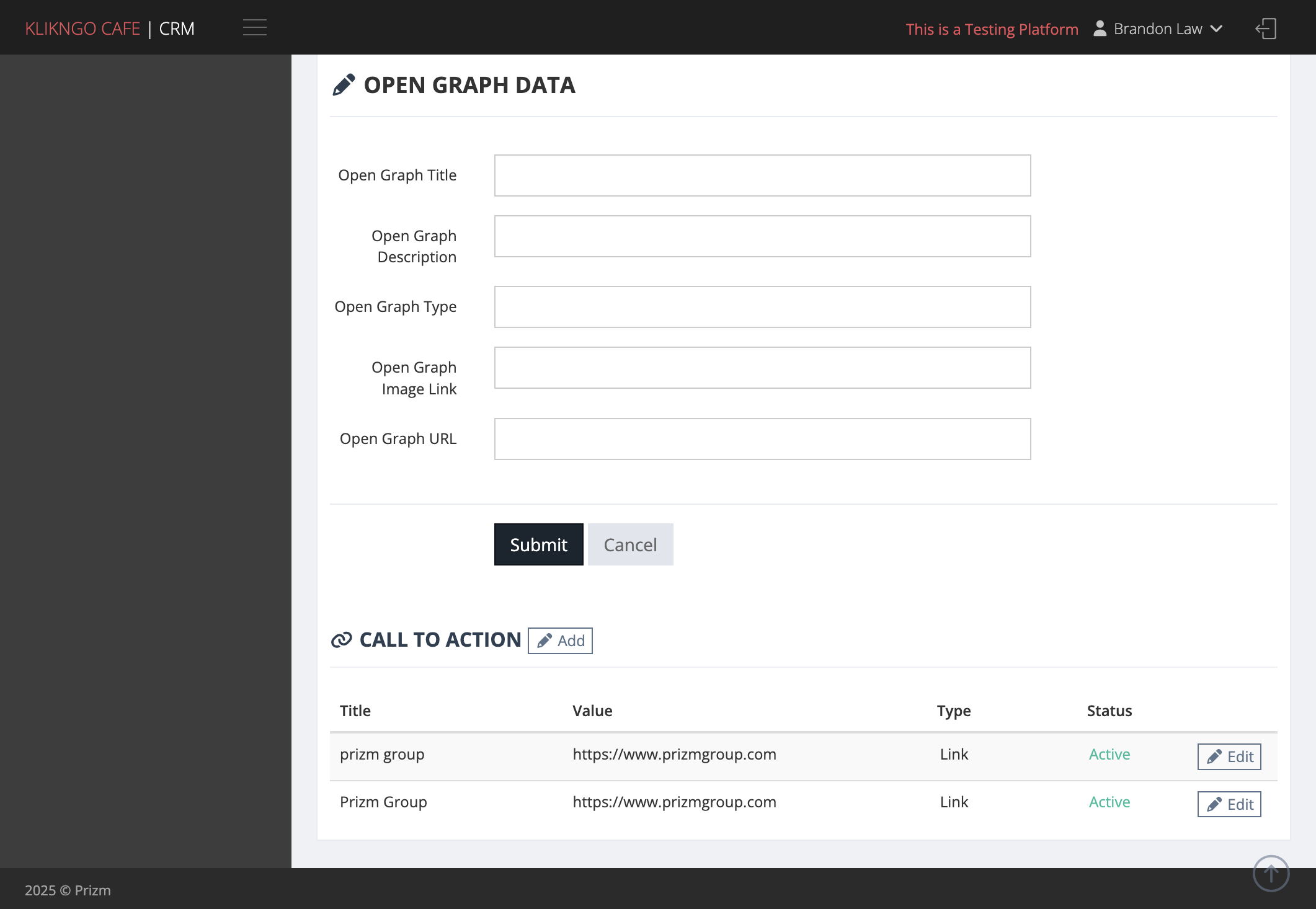
Task: Click the chain link icon beside Call To Action
Action: (341, 640)
